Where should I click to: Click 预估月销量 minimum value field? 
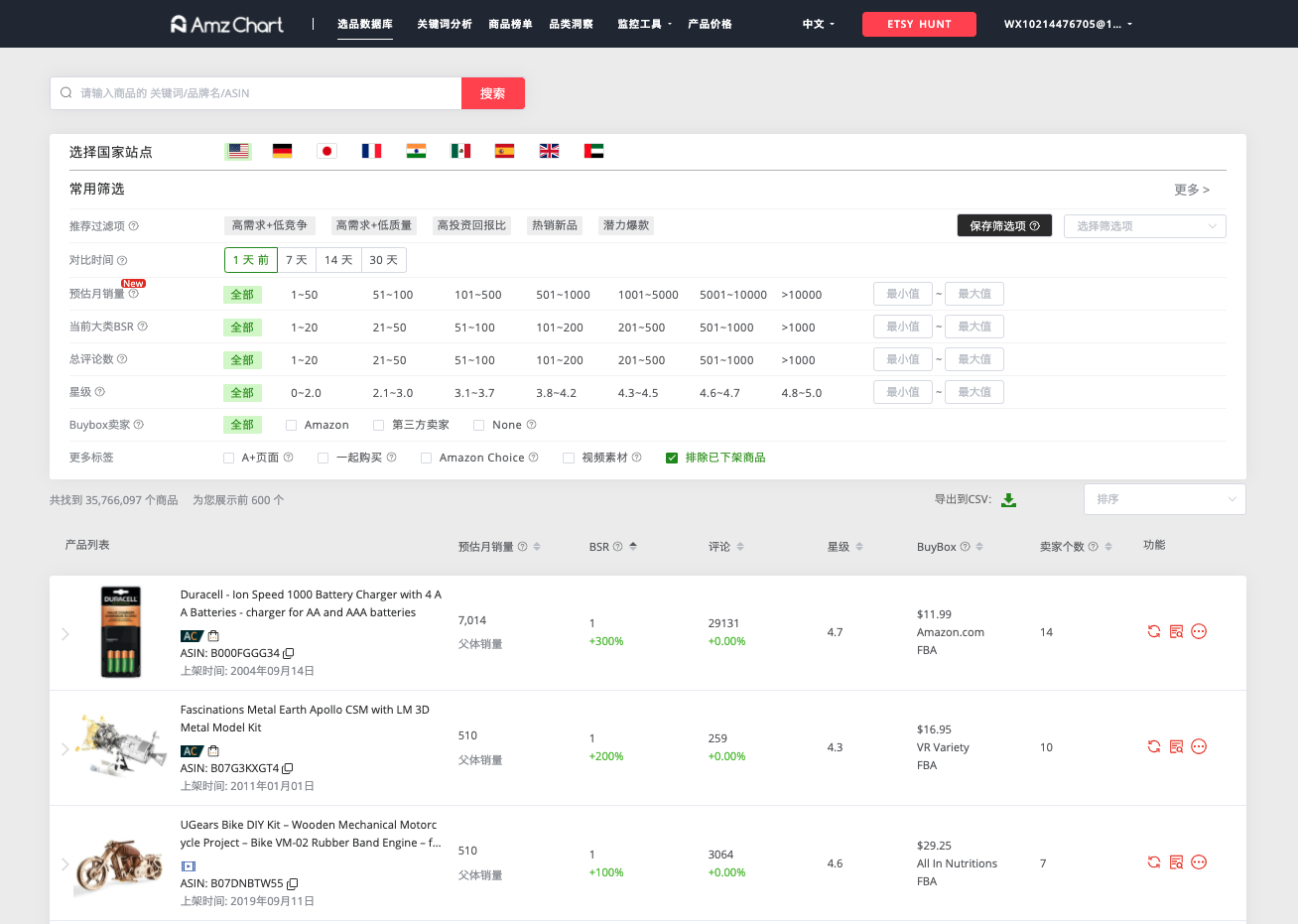click(903, 294)
